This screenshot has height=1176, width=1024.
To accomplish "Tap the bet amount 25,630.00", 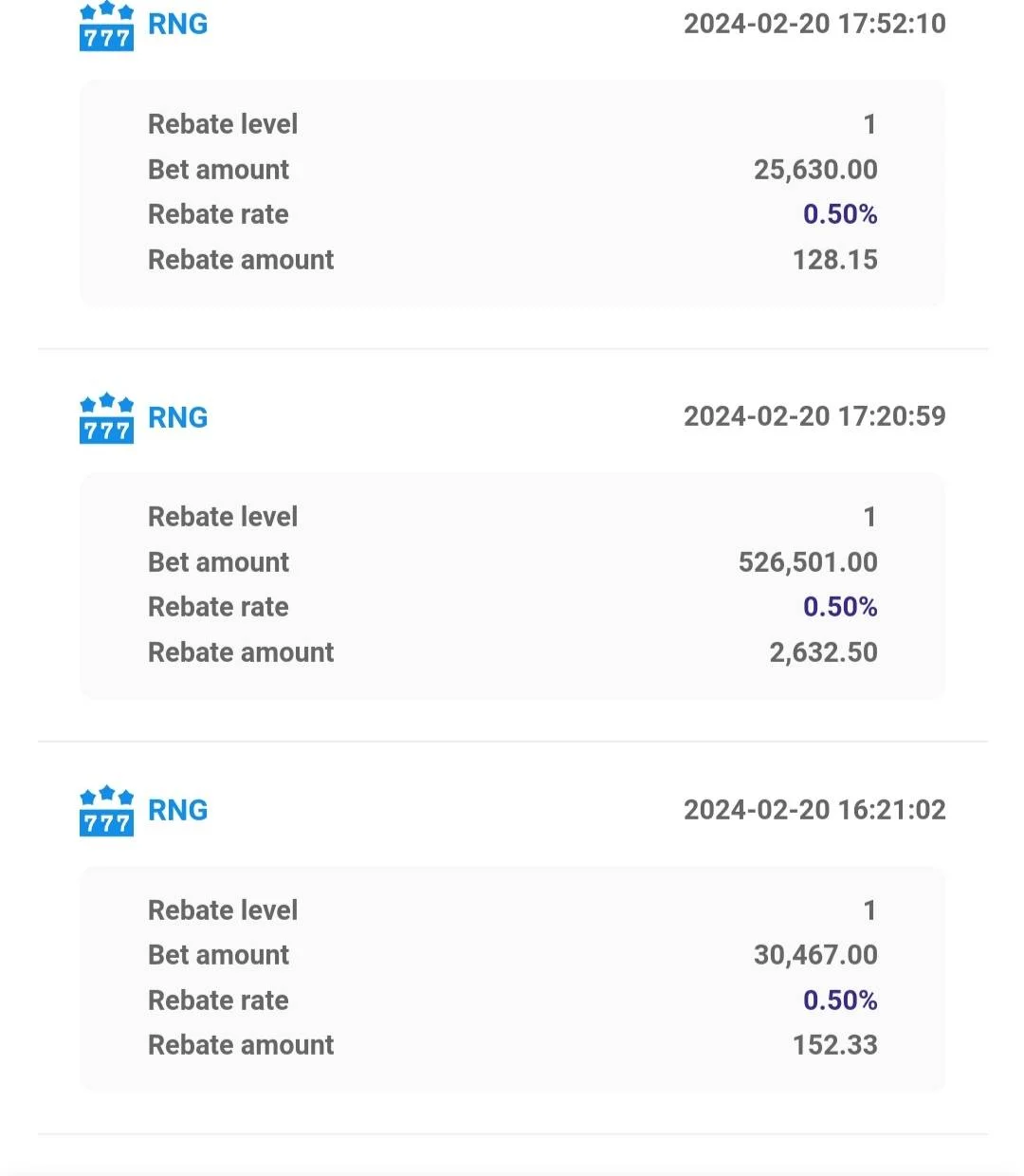I will 815,170.
